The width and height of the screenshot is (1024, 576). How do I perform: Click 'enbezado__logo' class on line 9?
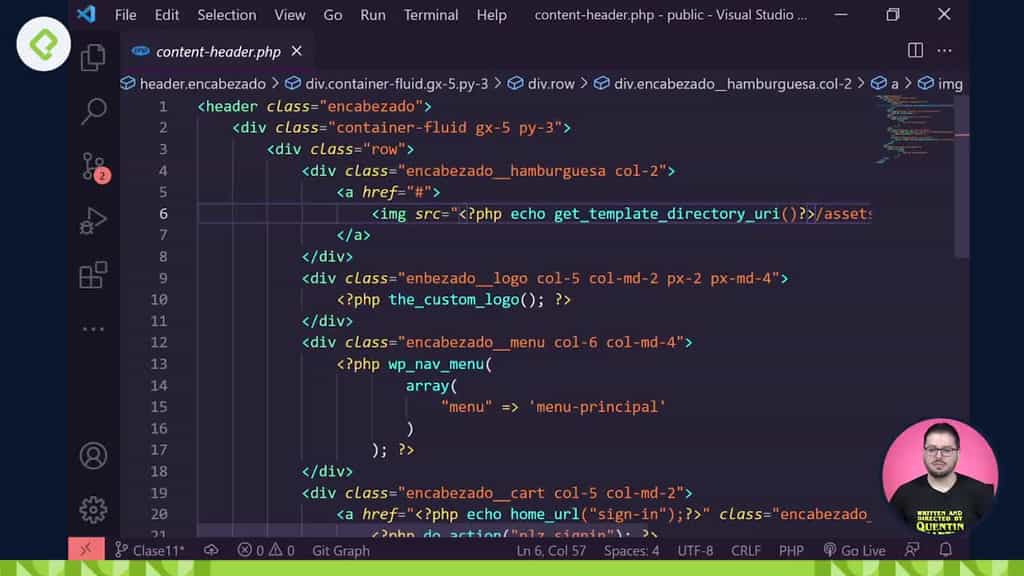[467, 278]
